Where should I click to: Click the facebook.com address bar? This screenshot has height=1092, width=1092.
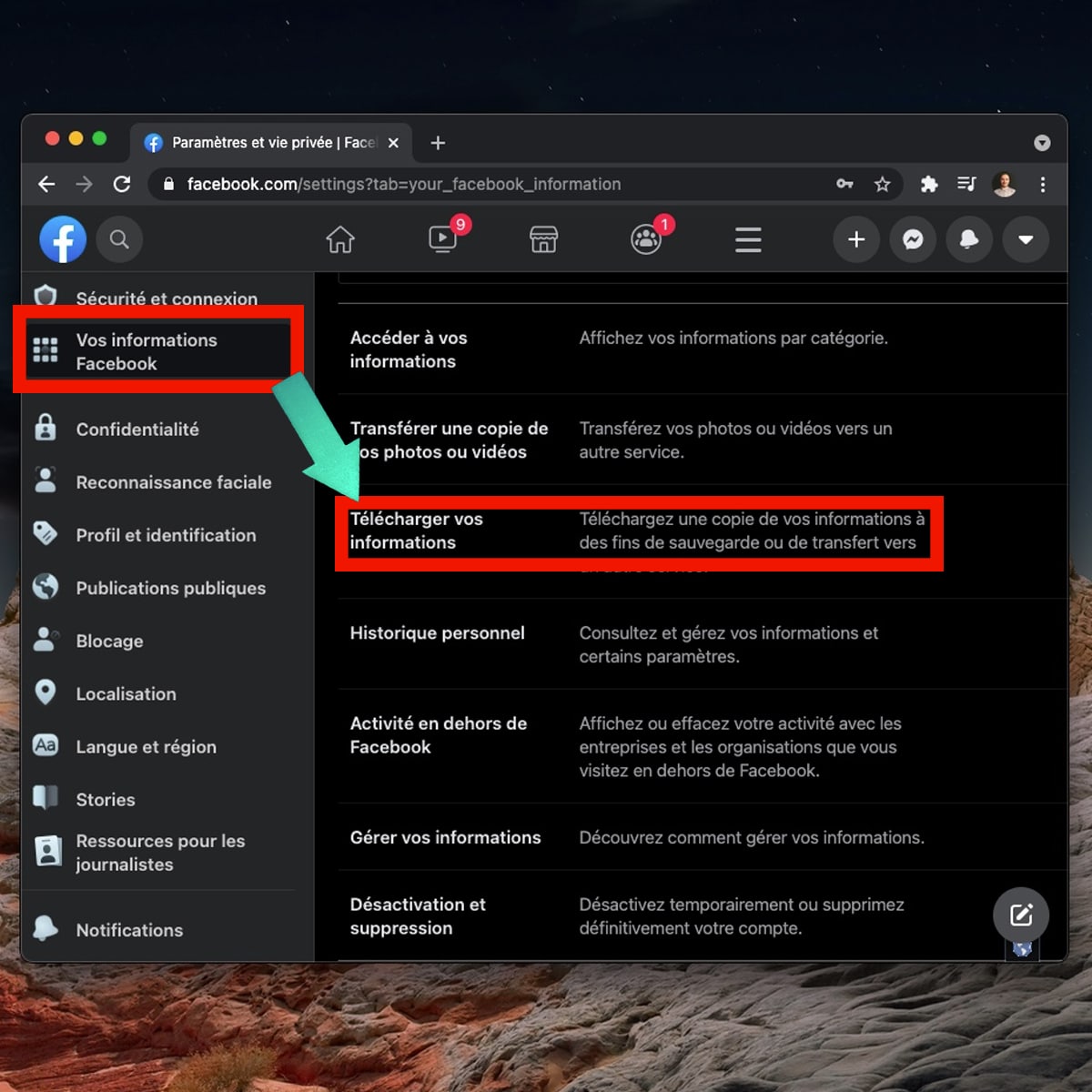(x=525, y=184)
